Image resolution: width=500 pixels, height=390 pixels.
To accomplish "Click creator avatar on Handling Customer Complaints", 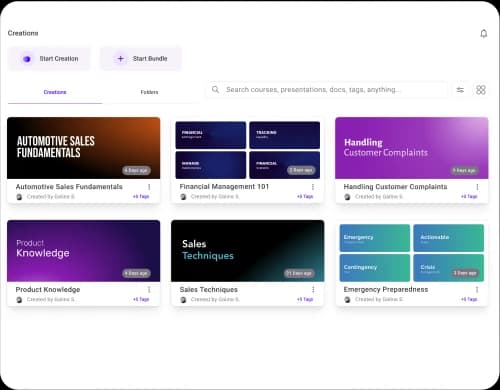I will (347, 197).
